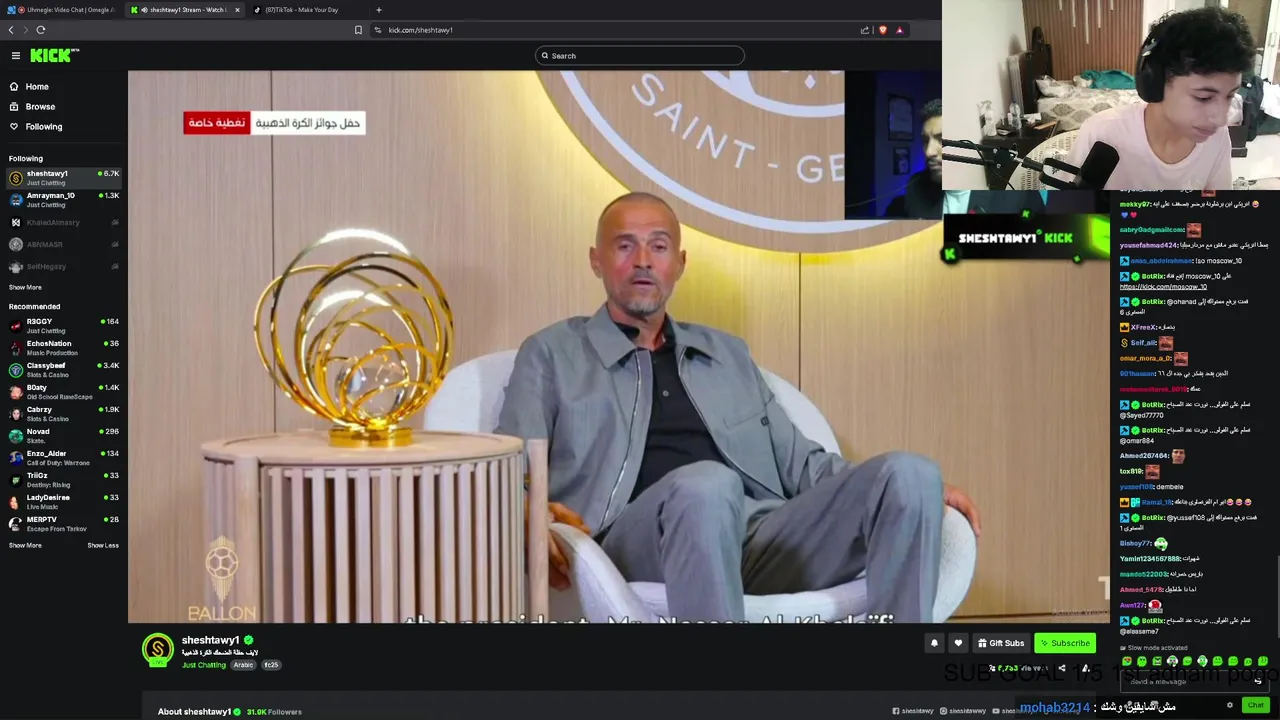Toggle channel notifications bell
1280x720 pixels.
tap(934, 643)
